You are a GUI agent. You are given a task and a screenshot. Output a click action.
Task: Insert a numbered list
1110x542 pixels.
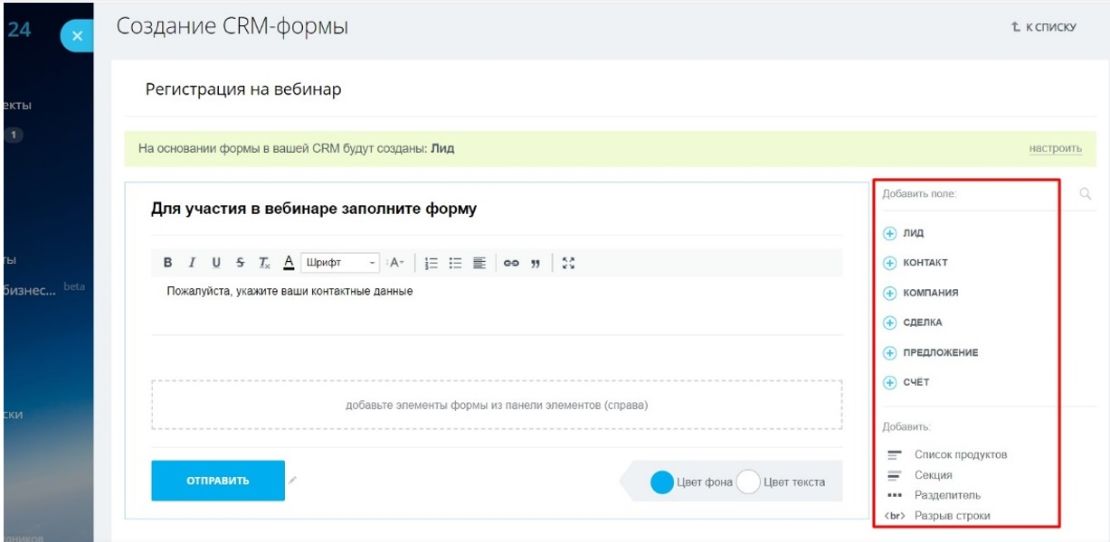(431, 263)
